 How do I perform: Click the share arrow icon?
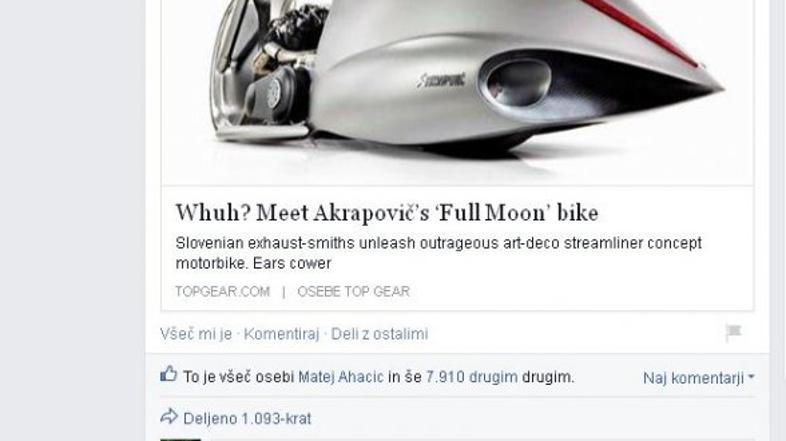point(169,416)
